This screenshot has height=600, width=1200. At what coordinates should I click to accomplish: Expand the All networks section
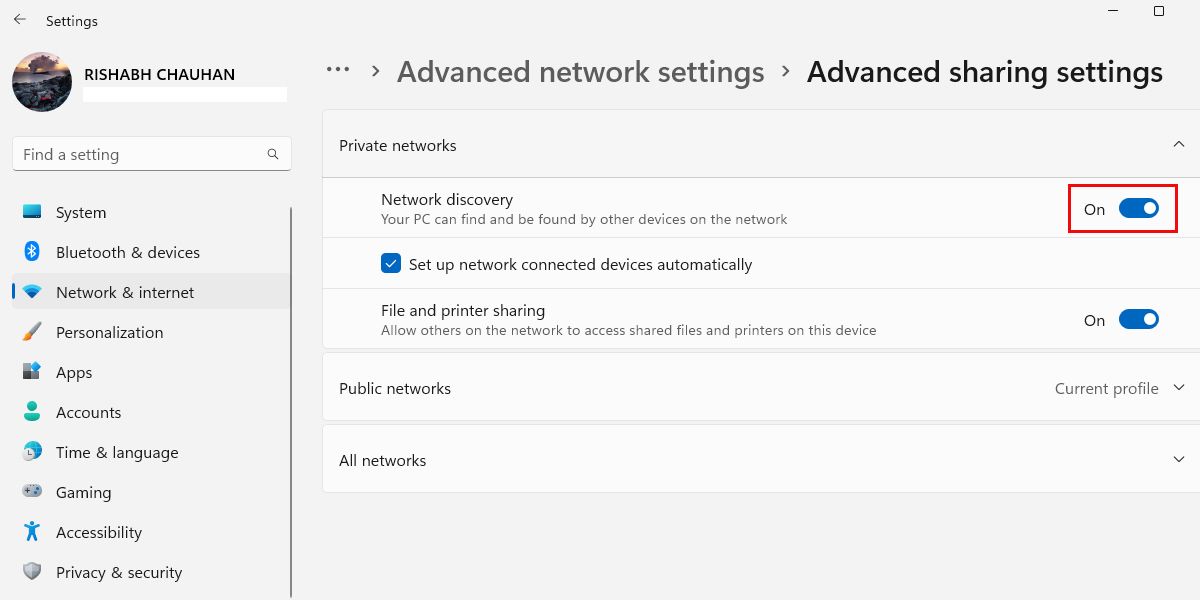point(1178,459)
